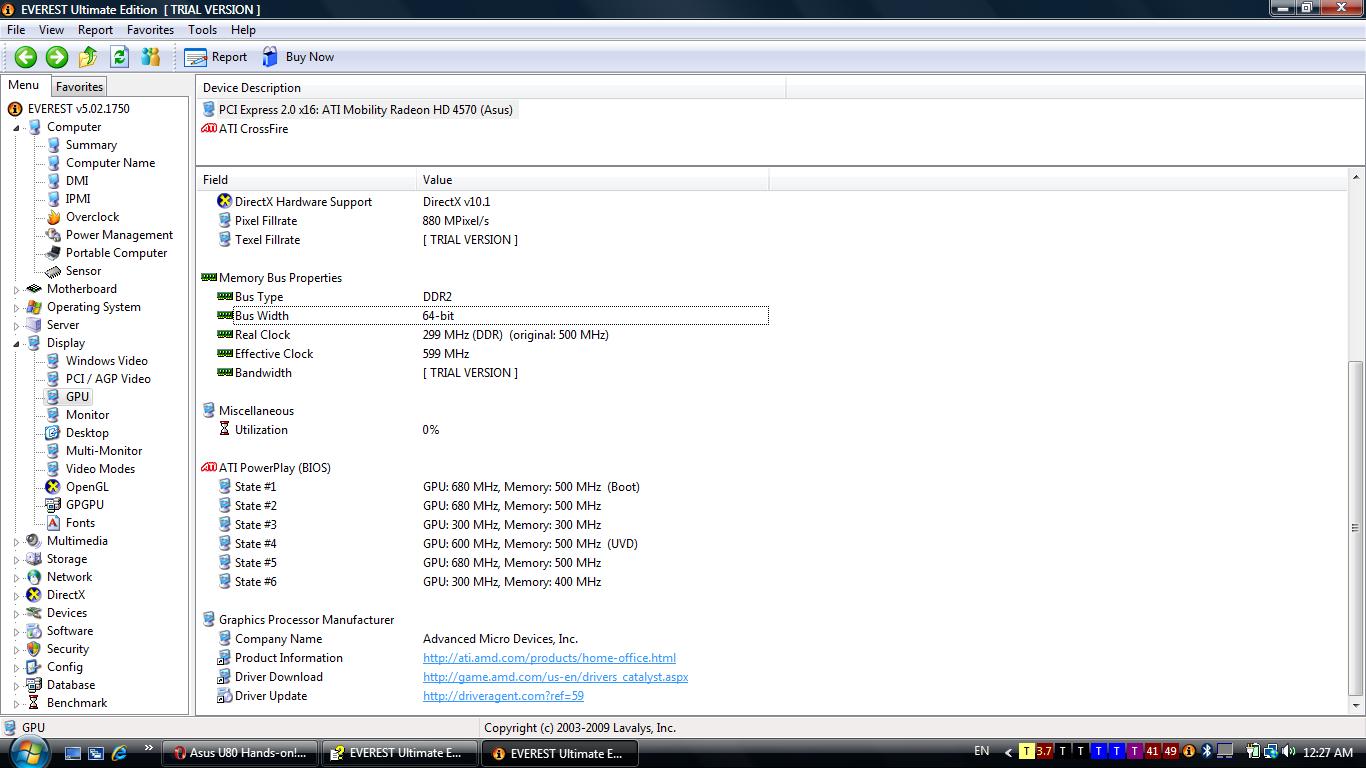The height and width of the screenshot is (768, 1366).
Task: Click the green Back arrow toolbar icon
Action: tap(26, 57)
